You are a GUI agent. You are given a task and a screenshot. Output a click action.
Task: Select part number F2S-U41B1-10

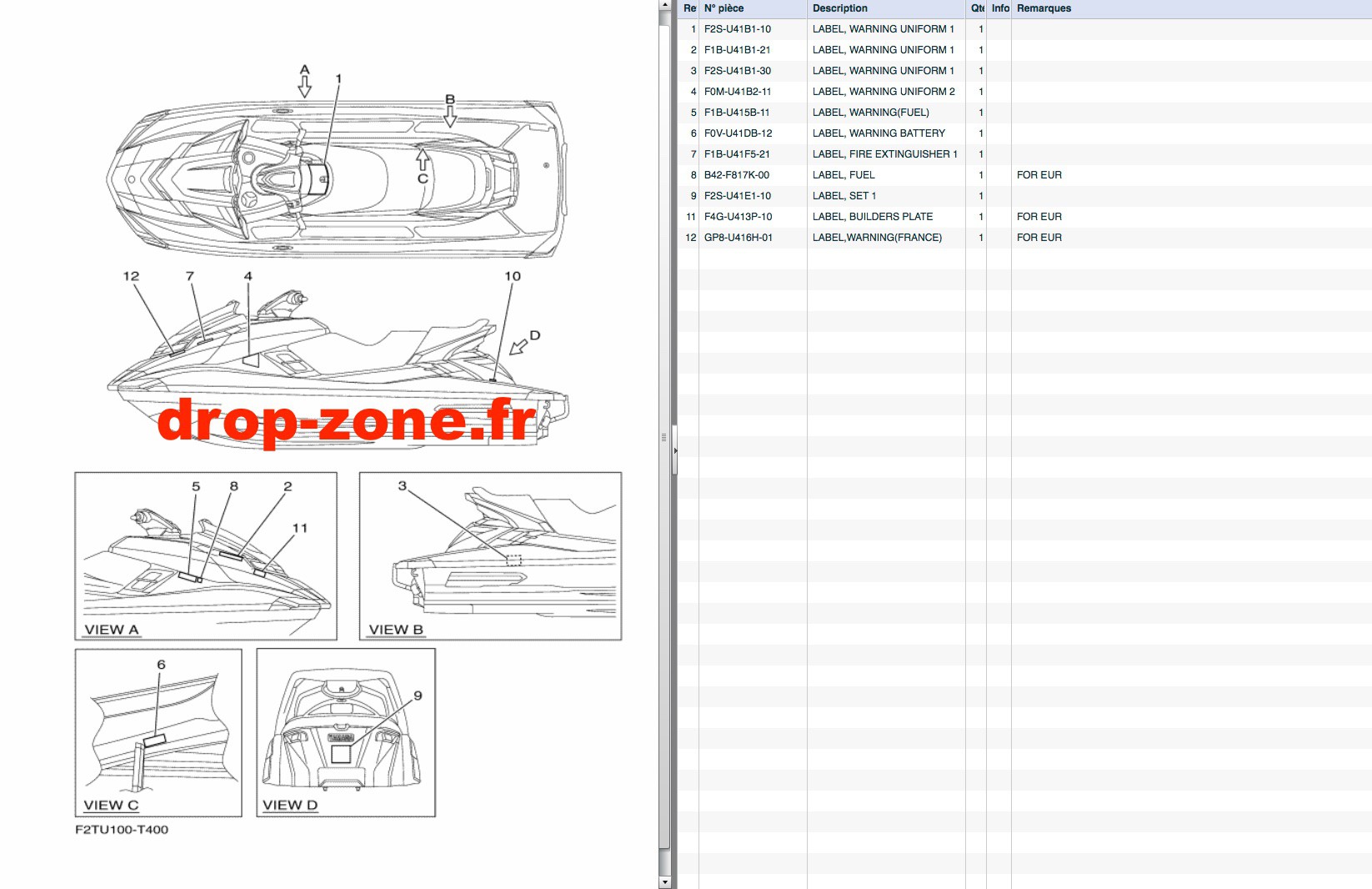738,29
